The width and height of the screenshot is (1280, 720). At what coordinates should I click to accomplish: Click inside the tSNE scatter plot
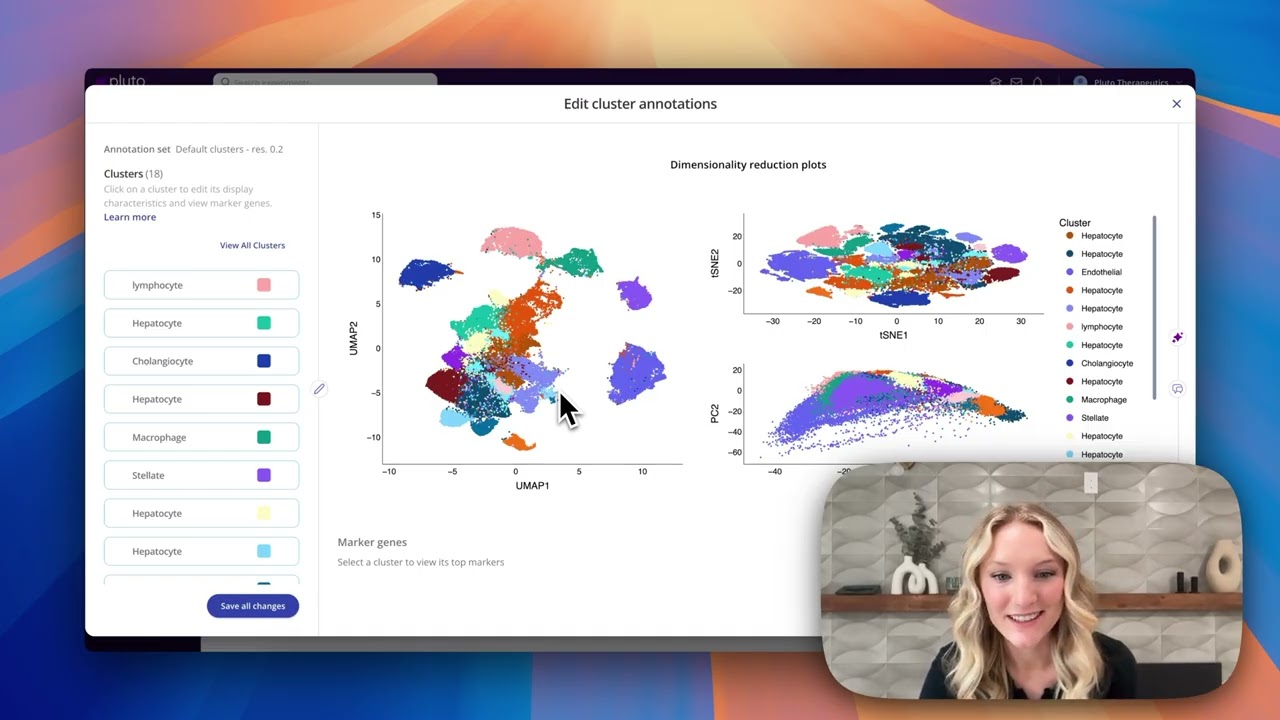coord(893,264)
